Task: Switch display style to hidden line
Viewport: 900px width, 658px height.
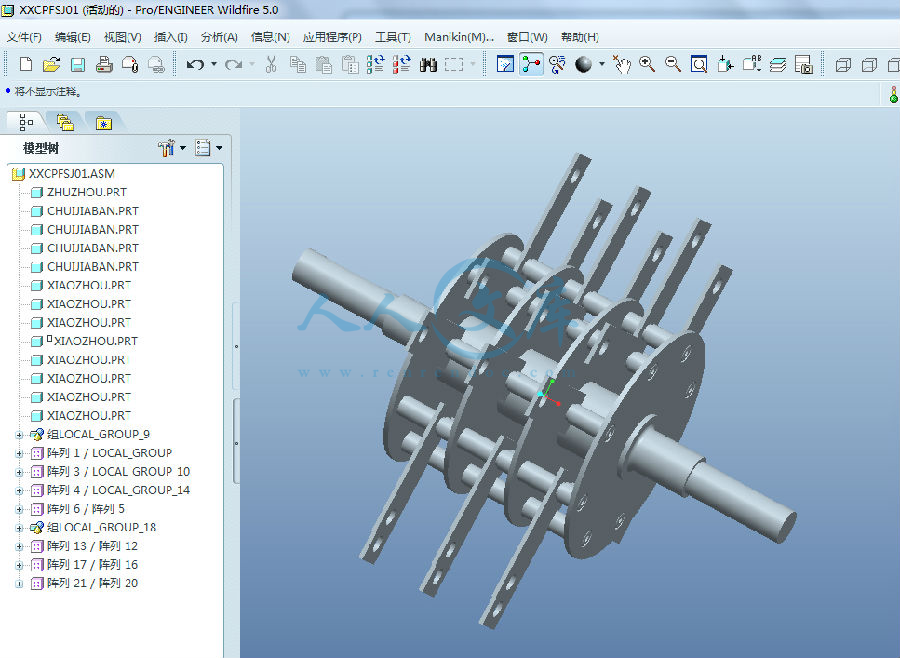Action: (x=870, y=65)
